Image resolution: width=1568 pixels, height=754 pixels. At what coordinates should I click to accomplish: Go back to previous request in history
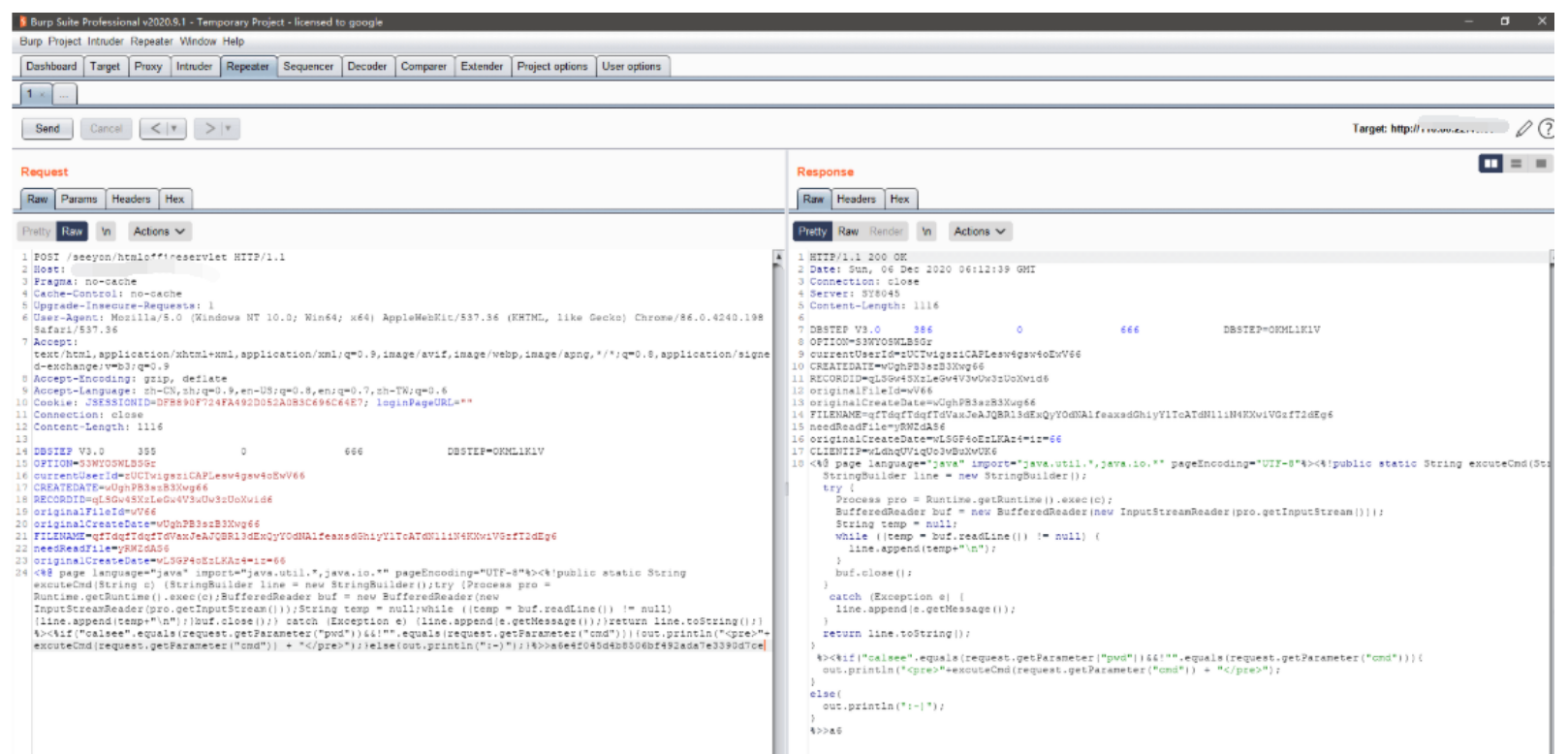155,128
